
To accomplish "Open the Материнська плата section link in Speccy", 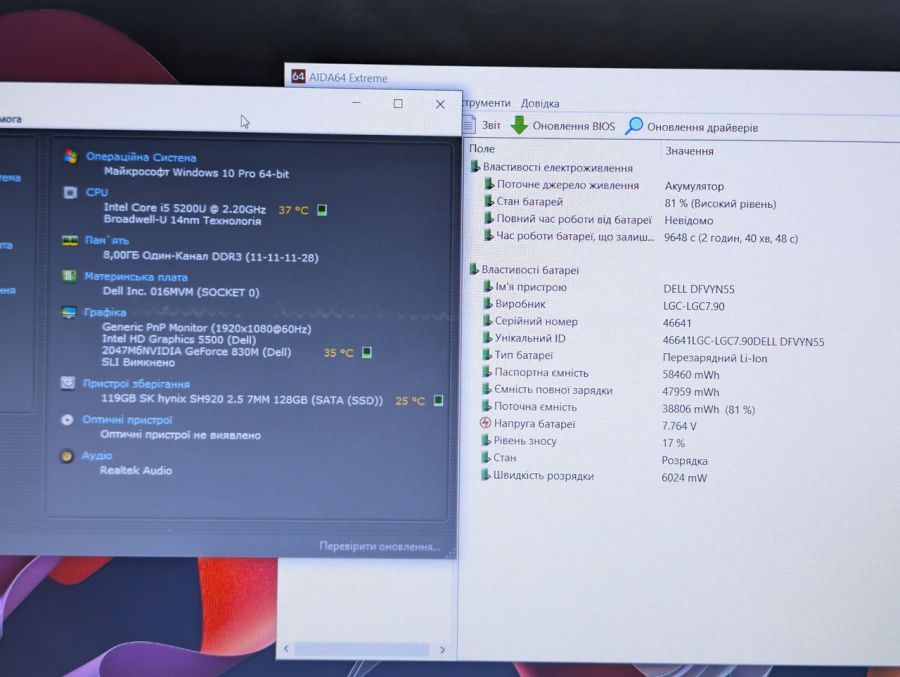I will point(136,276).
